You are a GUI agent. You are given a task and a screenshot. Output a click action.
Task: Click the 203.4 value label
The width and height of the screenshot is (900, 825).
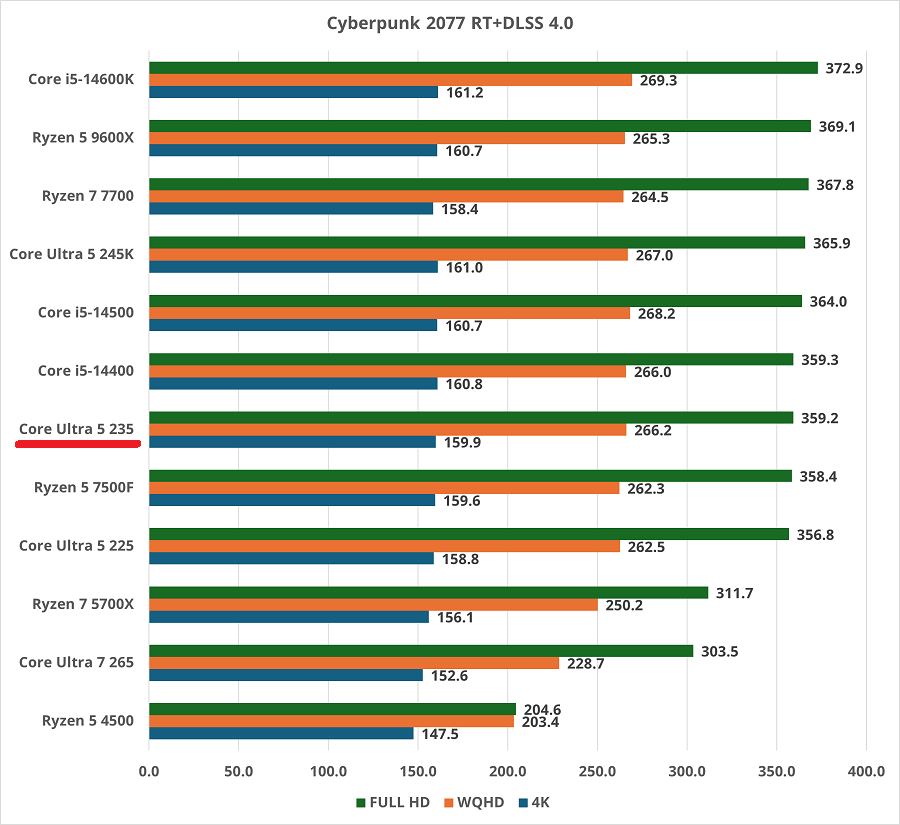pyautogui.click(x=540, y=722)
